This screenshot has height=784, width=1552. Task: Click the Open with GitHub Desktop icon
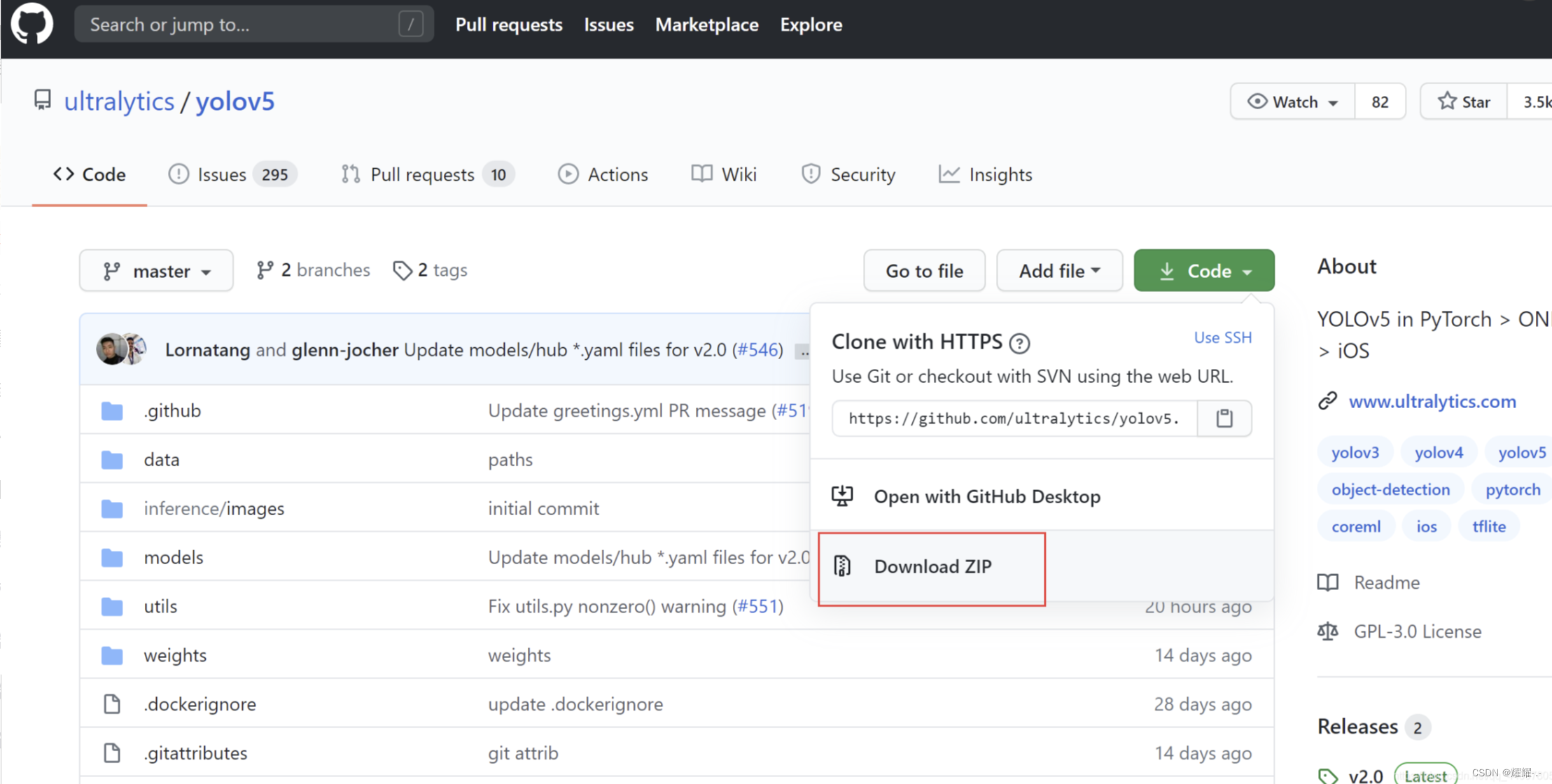842,496
